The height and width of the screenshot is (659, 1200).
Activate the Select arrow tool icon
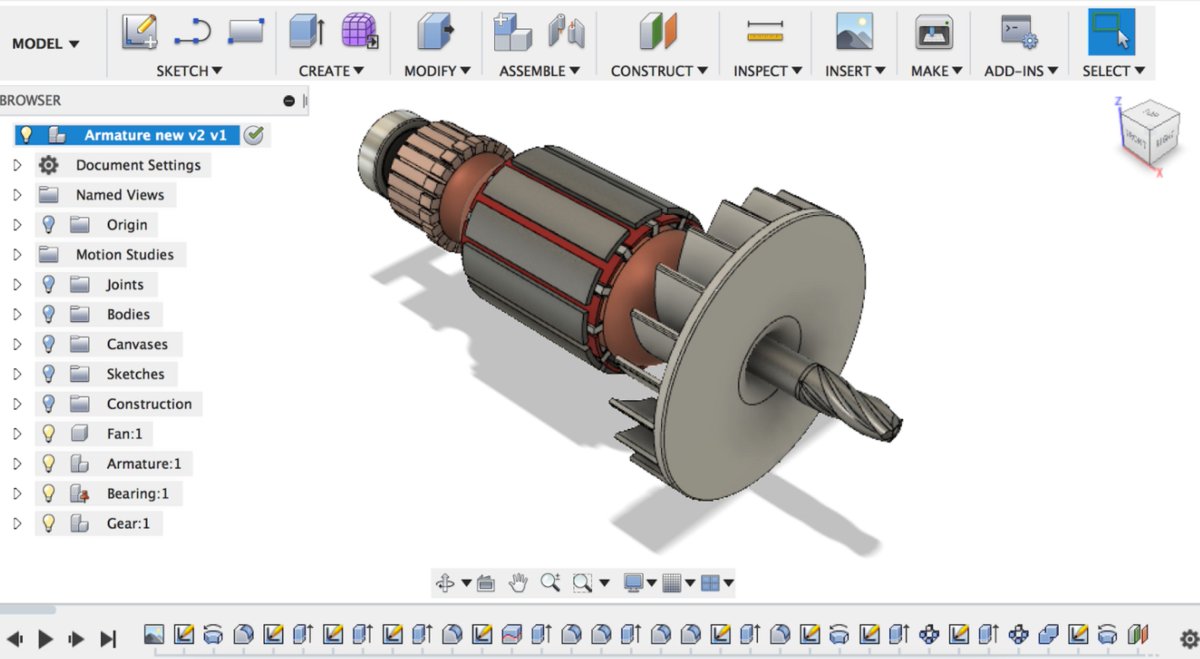tap(1111, 32)
